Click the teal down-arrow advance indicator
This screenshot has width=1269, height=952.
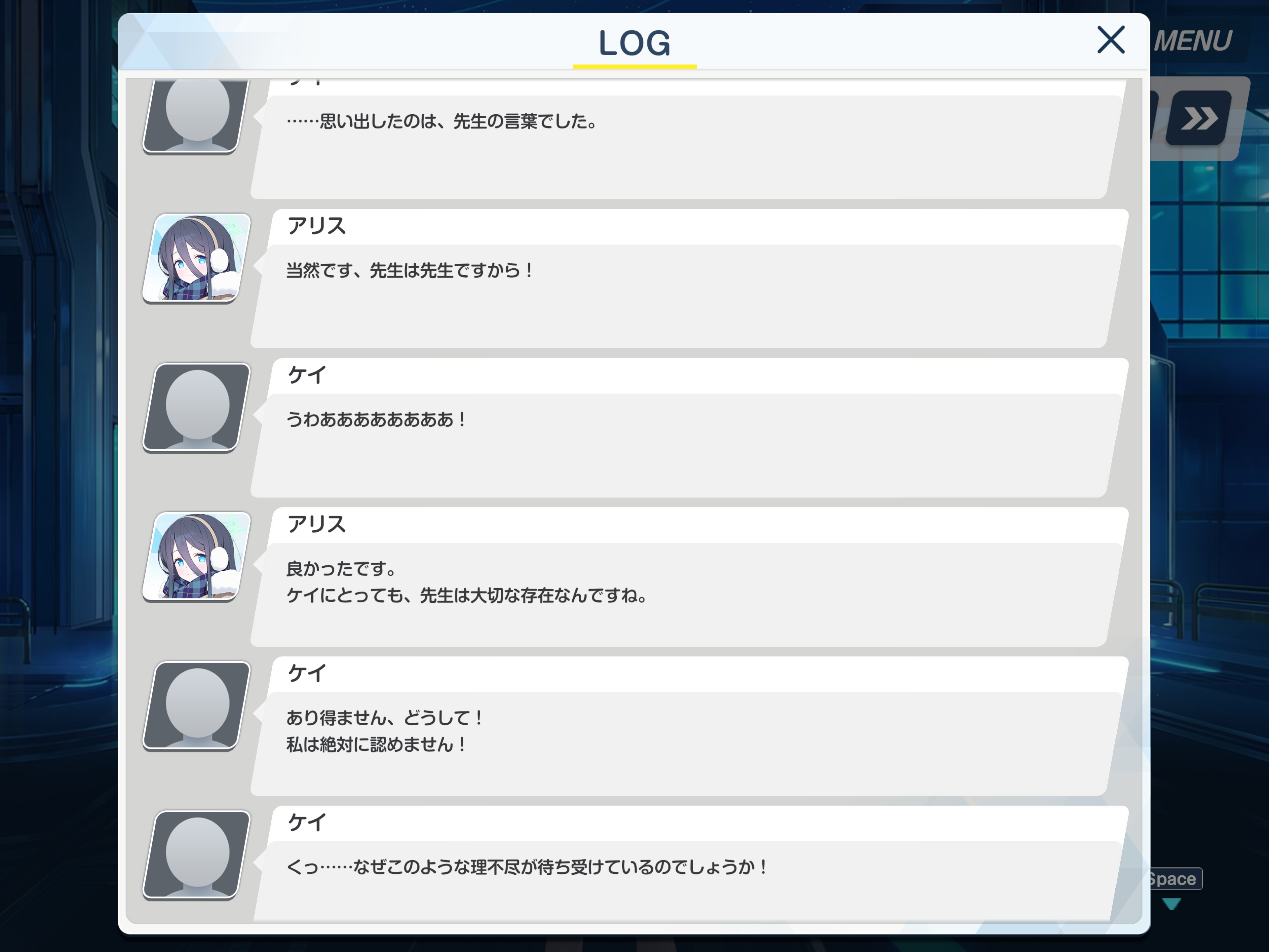pyautogui.click(x=1172, y=904)
